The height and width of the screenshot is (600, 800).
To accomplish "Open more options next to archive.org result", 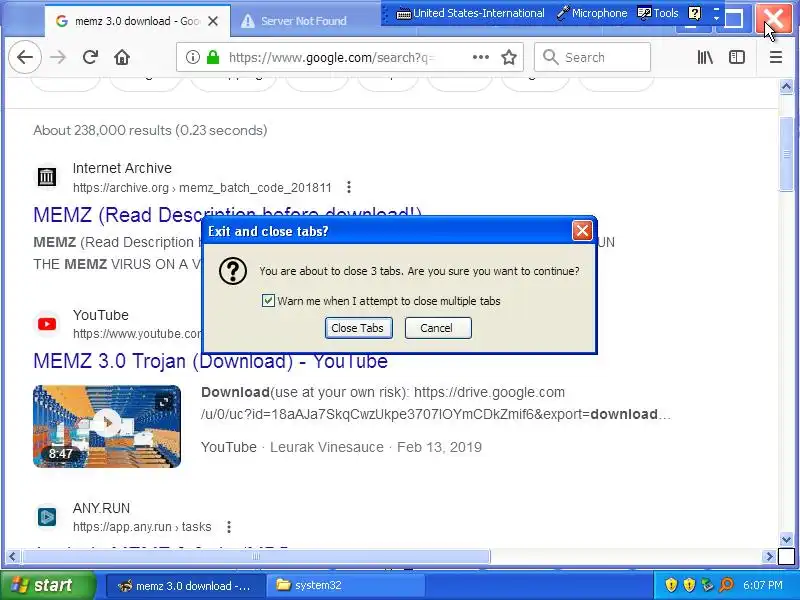I will point(349,187).
